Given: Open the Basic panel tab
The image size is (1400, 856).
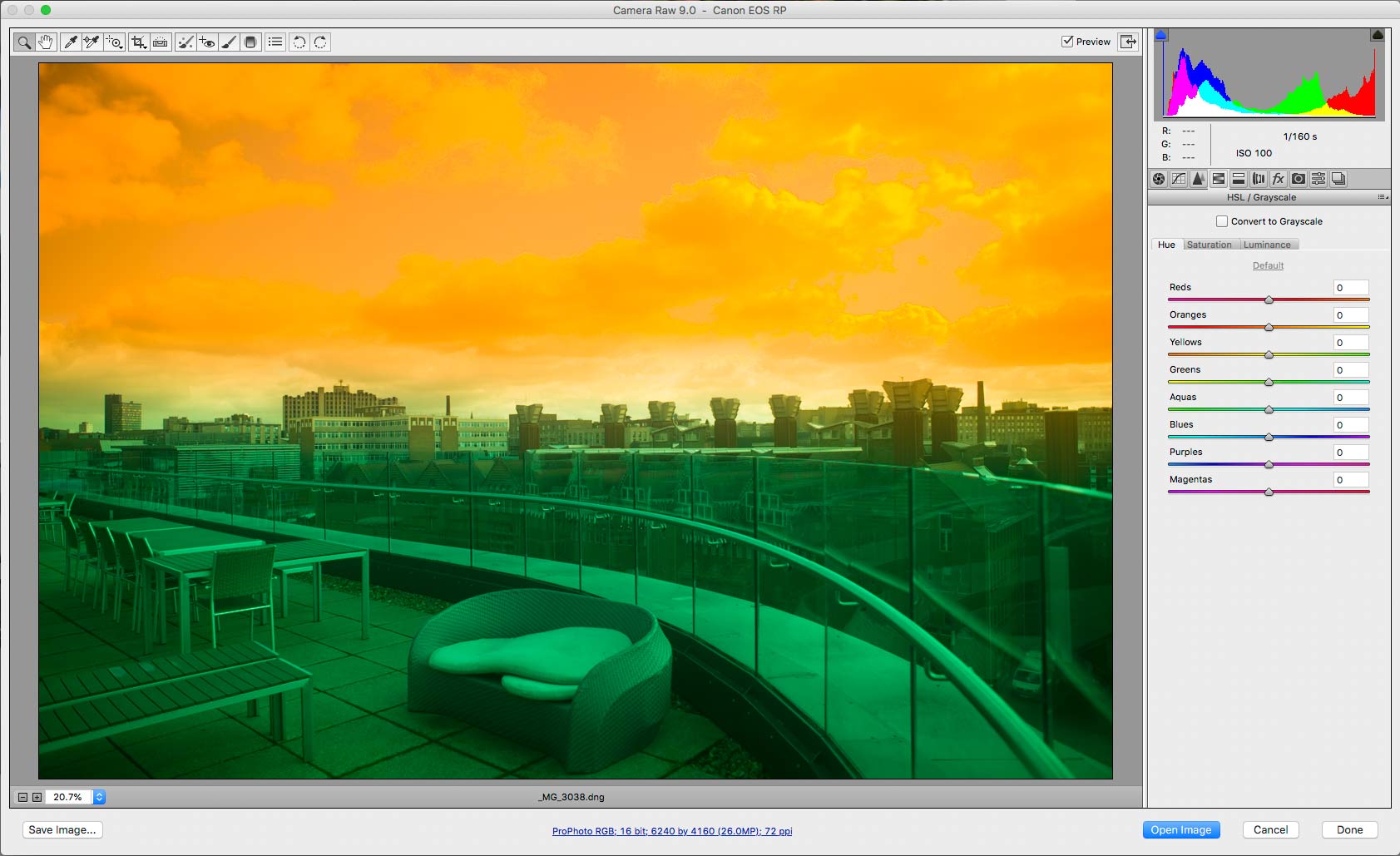Looking at the screenshot, I should 1159,179.
